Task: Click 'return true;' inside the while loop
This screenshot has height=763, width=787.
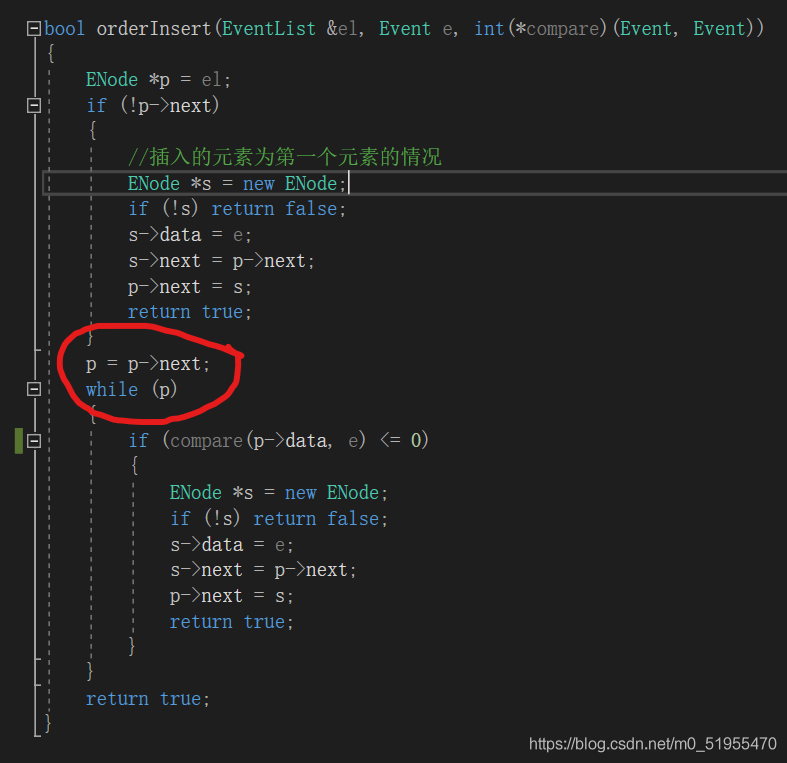Action: 231,622
